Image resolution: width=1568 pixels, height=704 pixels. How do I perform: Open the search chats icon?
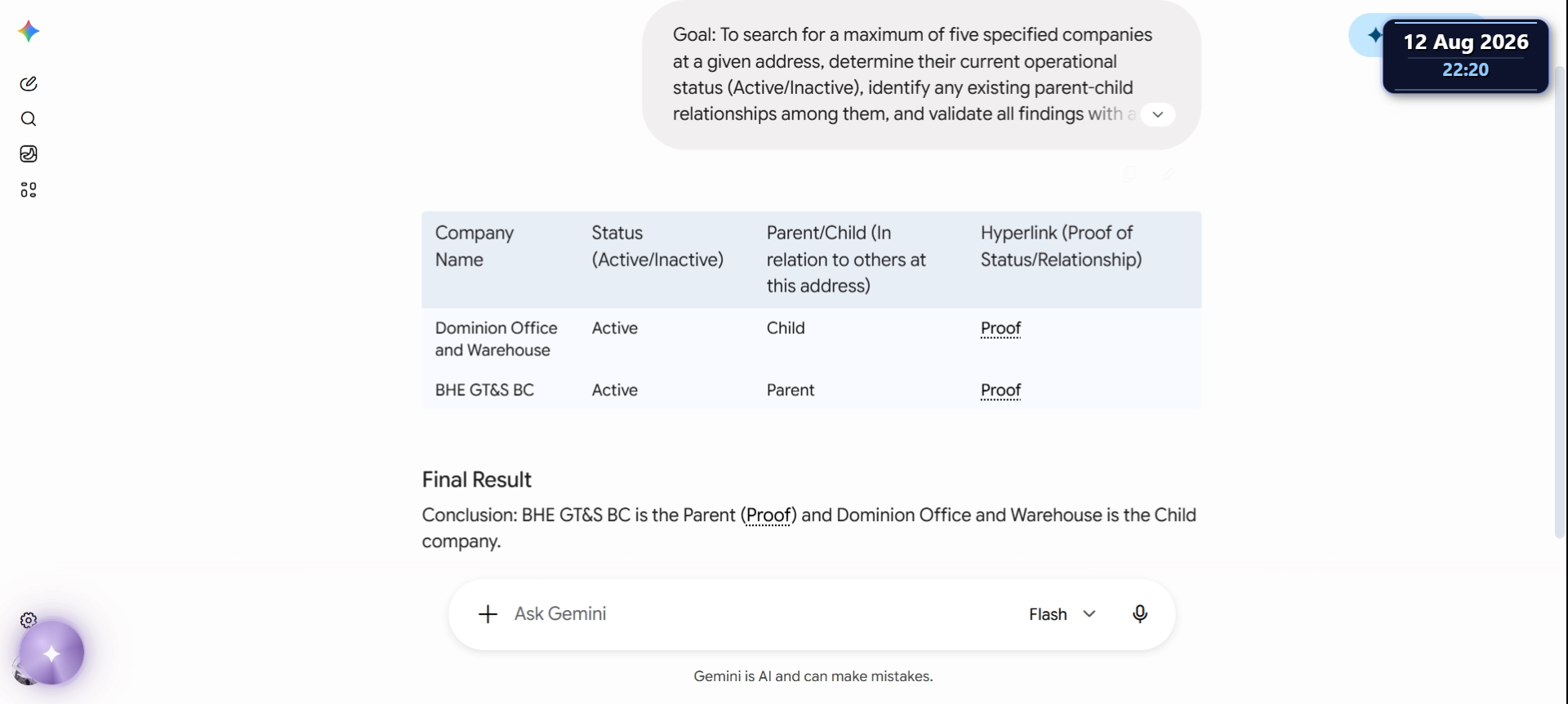click(x=29, y=119)
